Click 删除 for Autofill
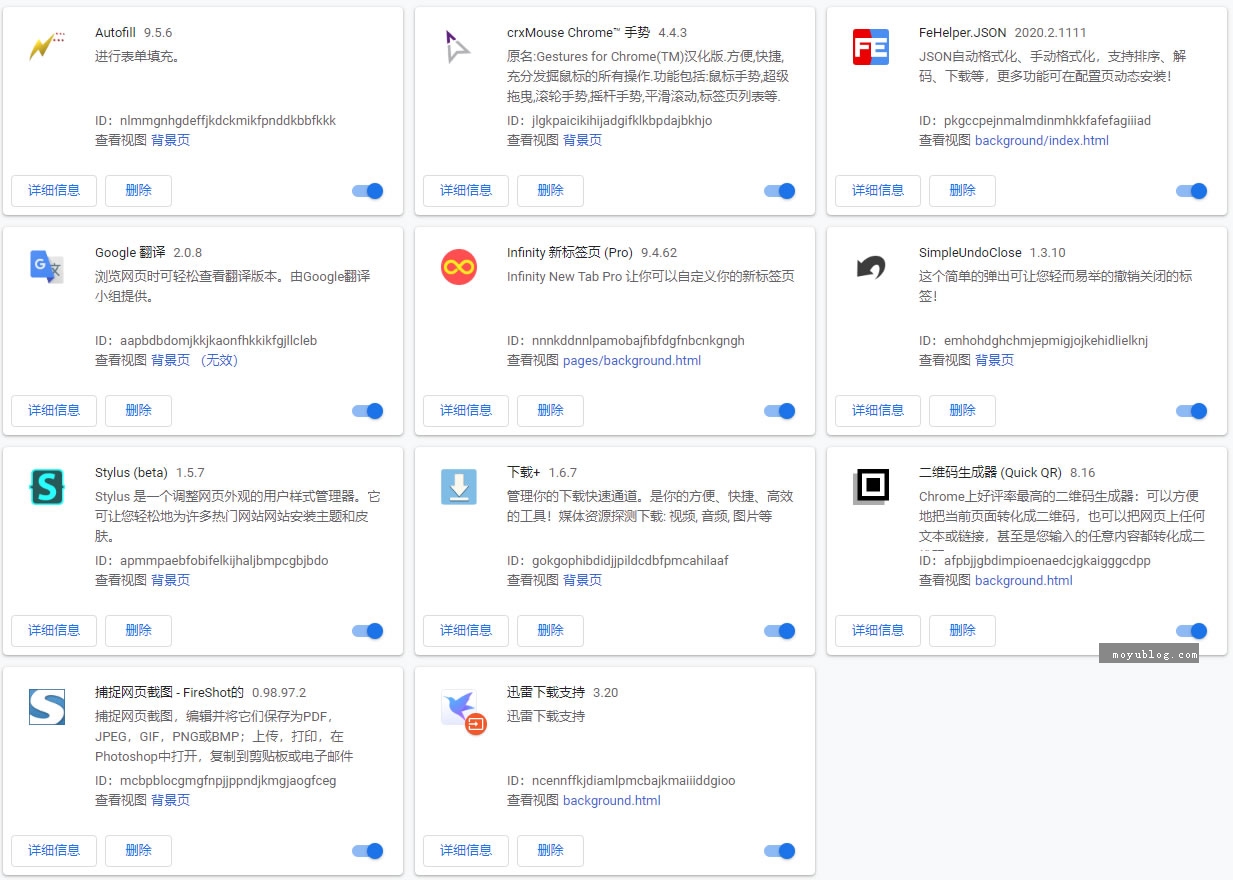The height and width of the screenshot is (880, 1233). pyautogui.click(x=138, y=190)
